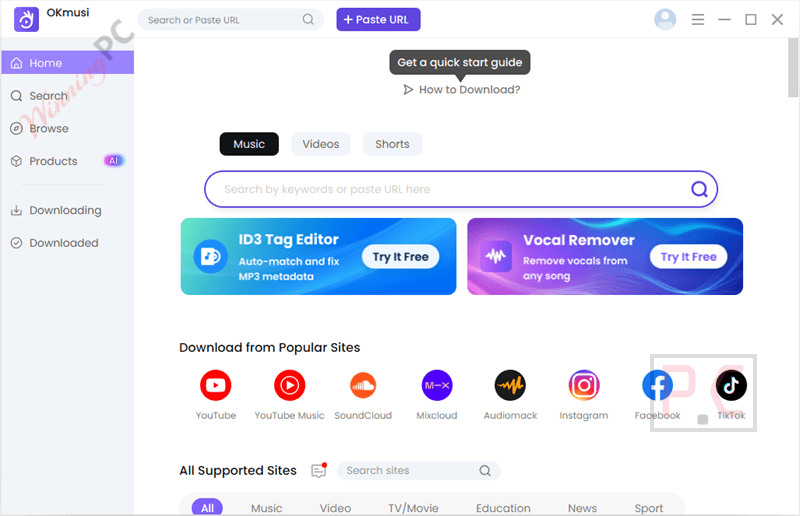Switch to the Videos tab
The image size is (800, 516).
(x=320, y=144)
